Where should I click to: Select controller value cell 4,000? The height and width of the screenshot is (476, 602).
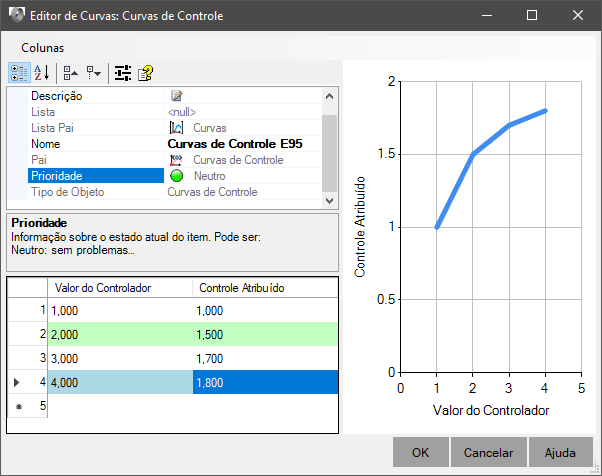pyautogui.click(x=120, y=382)
